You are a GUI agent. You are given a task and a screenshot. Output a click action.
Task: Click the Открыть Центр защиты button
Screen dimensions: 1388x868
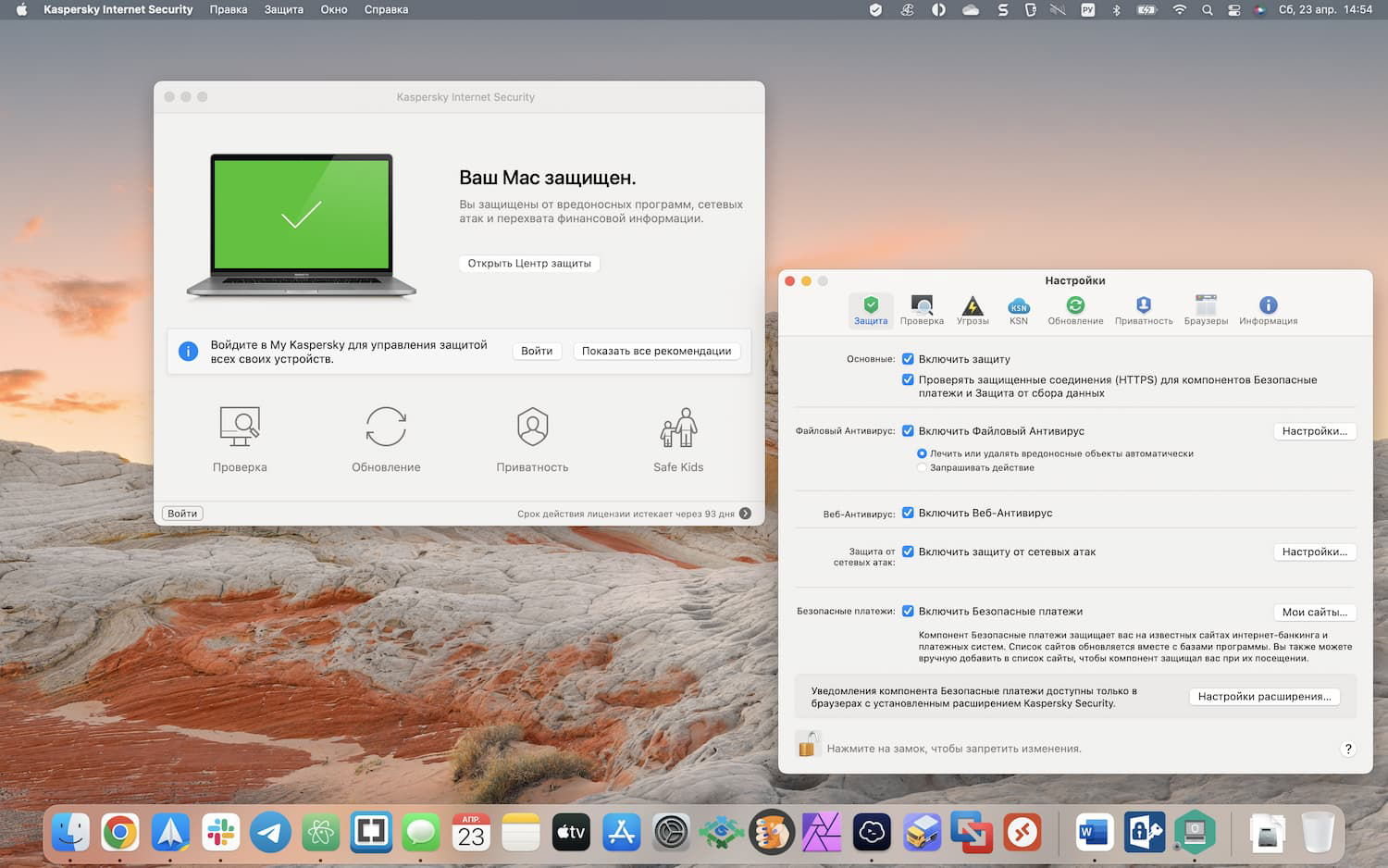coord(528,263)
